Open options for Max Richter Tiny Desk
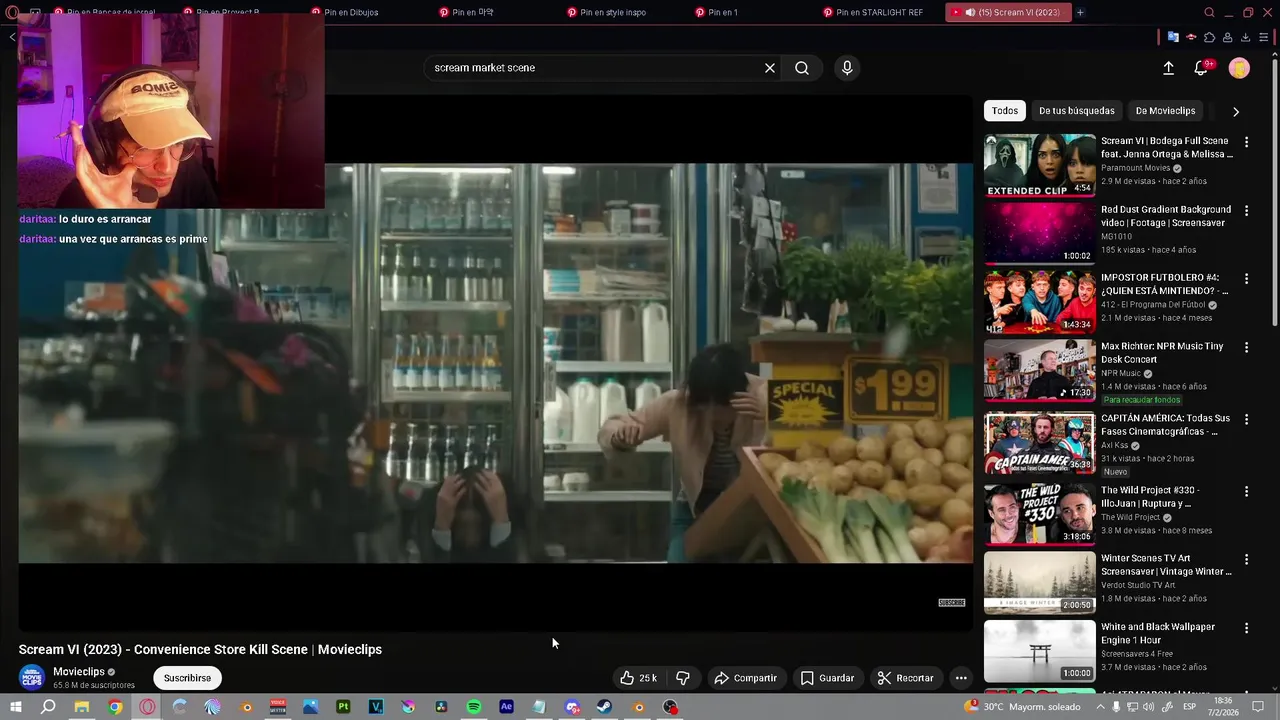The height and width of the screenshot is (720, 1280). click(x=1246, y=347)
